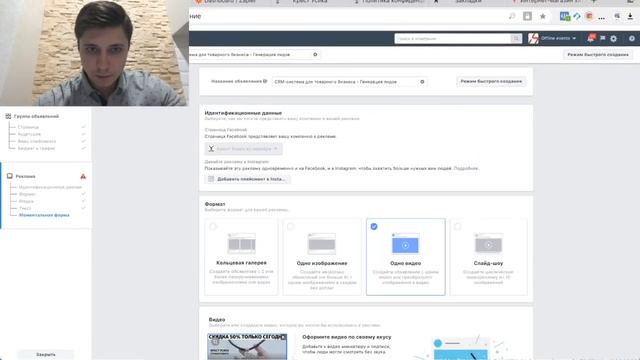
Task: Click the Слайд-шоу slideshow illustration icon
Action: (489, 243)
